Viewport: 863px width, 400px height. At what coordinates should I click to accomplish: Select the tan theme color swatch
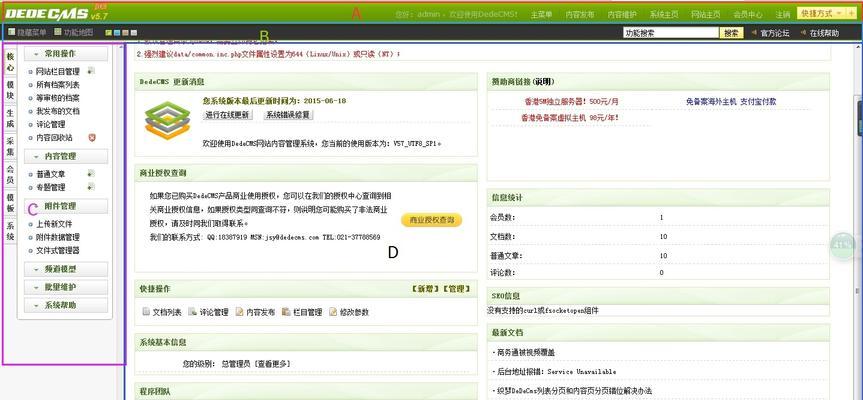125,33
